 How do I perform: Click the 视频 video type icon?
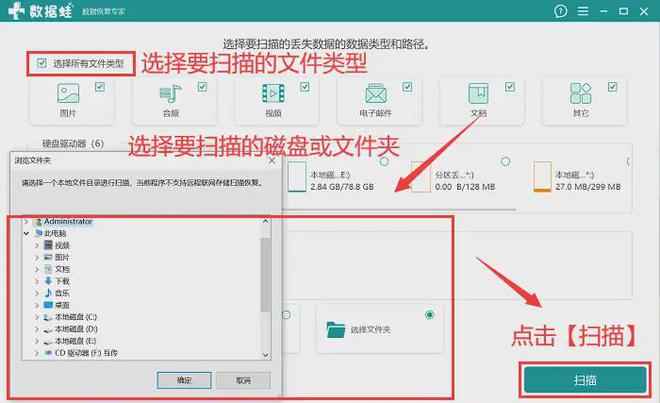pos(273,93)
